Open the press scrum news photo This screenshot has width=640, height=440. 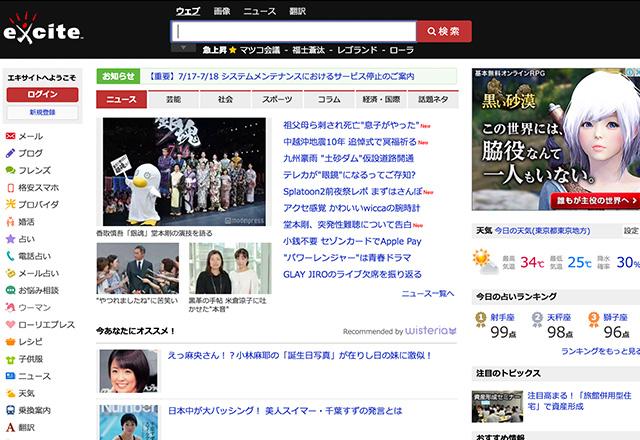click(x=138, y=269)
